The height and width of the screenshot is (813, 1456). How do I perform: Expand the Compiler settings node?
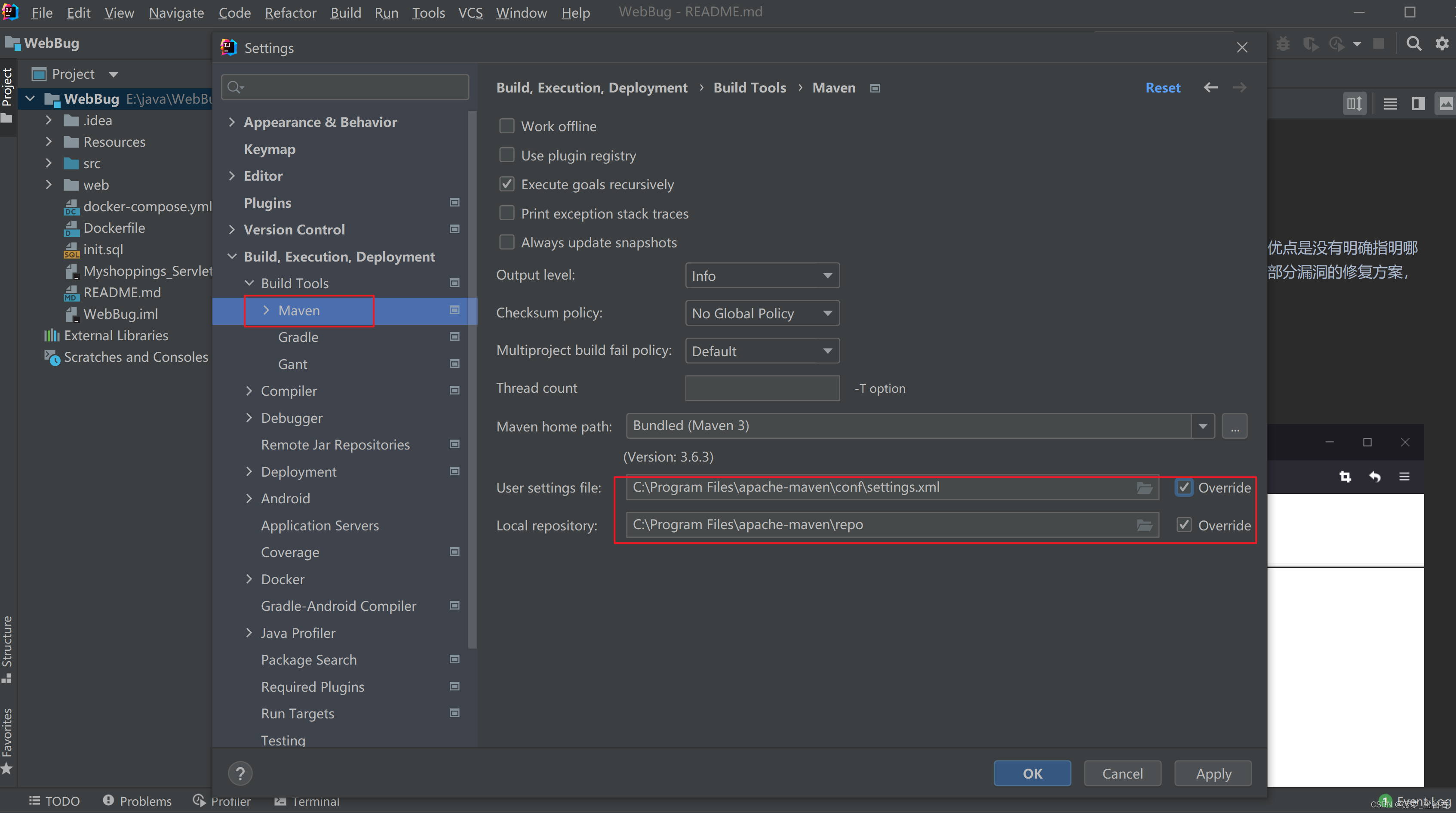click(249, 391)
